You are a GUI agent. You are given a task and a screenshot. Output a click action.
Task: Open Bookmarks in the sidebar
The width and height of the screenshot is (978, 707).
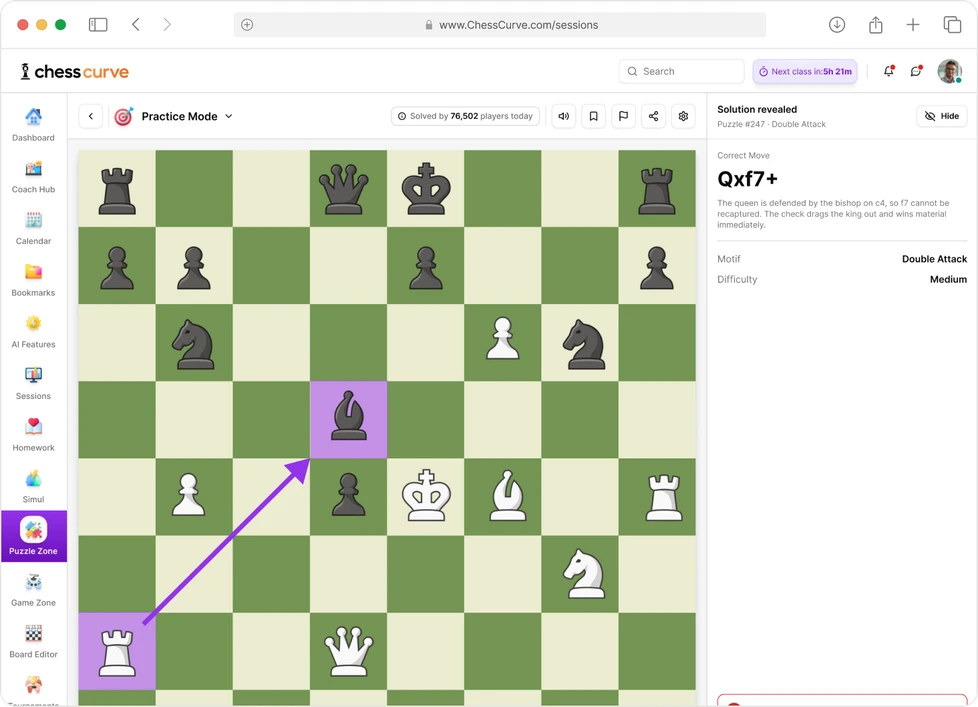tap(33, 281)
